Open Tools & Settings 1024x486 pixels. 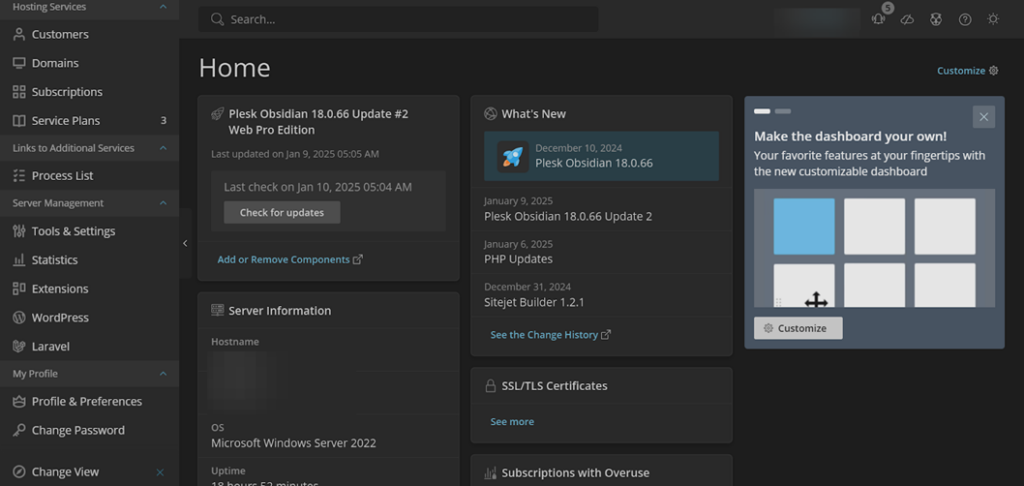(73, 231)
